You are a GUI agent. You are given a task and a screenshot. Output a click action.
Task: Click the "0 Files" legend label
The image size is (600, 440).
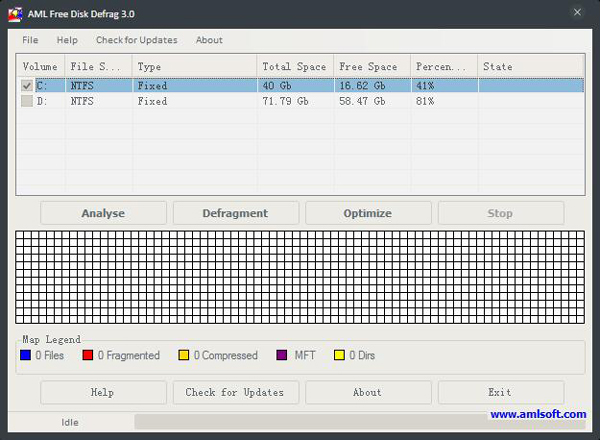(50, 355)
